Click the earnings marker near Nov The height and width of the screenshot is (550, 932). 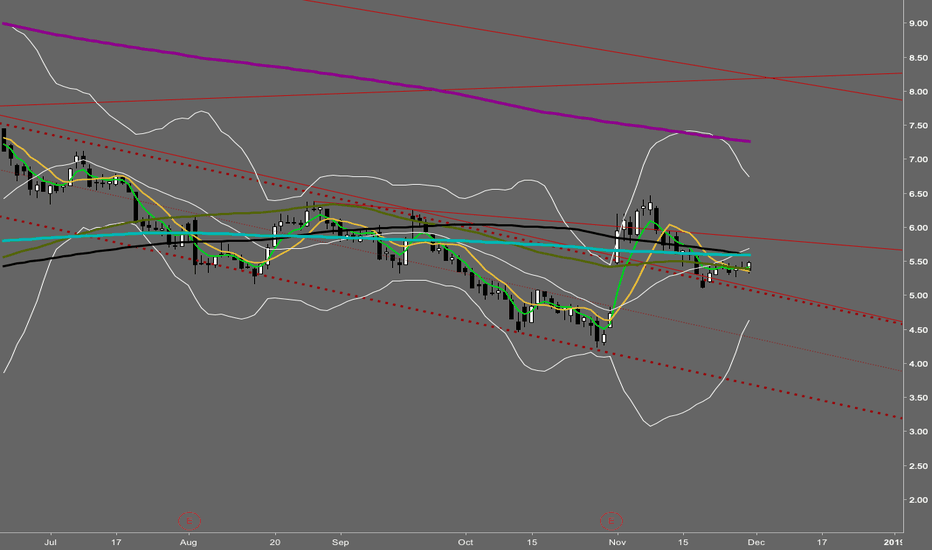(611, 521)
